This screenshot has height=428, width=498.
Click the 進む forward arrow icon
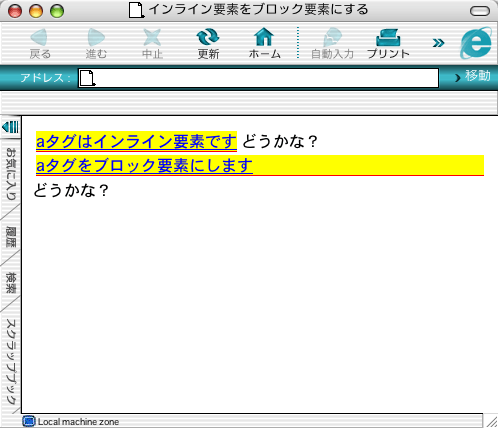(96, 37)
